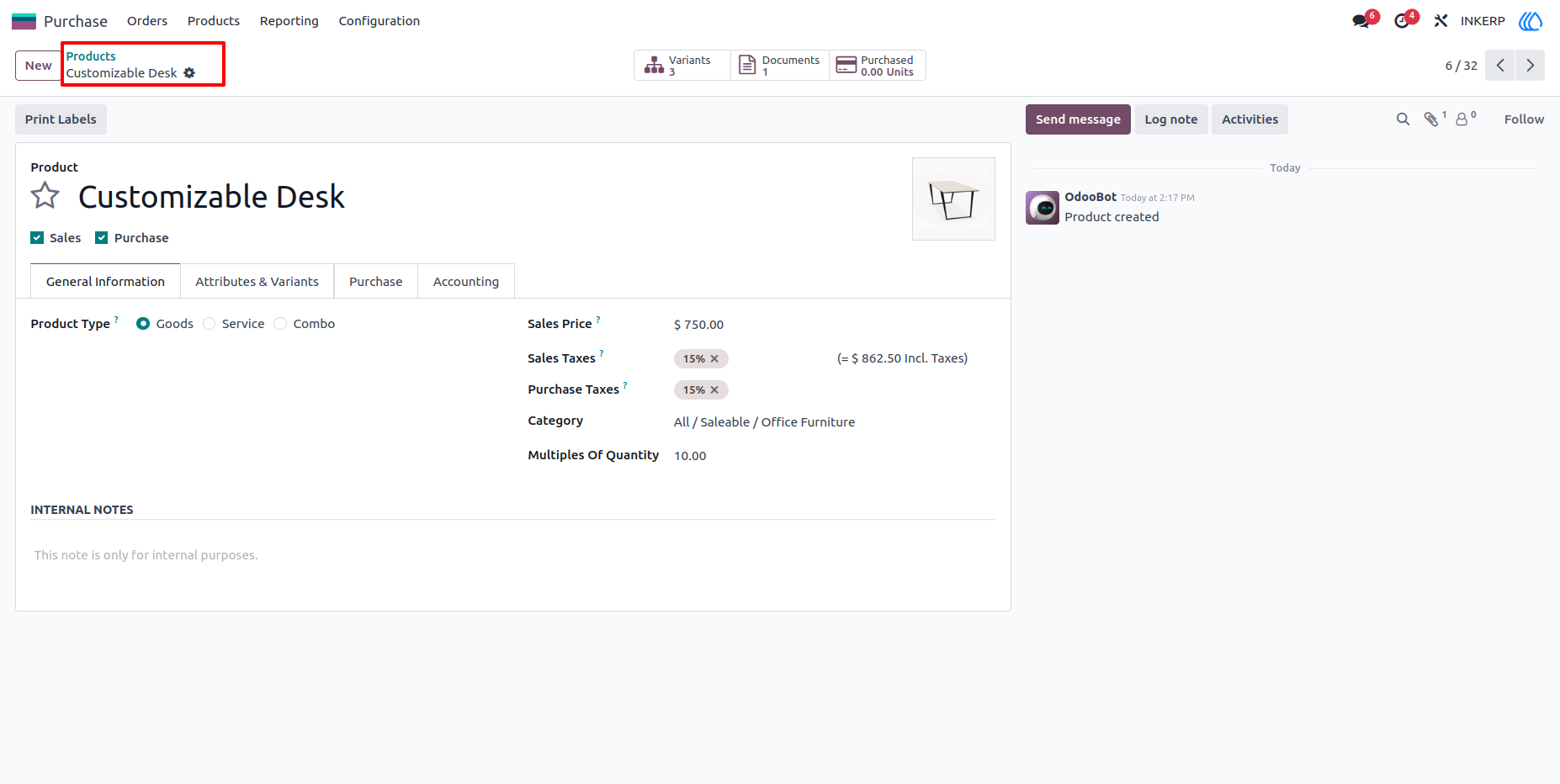Click Send message button
1560x784 pixels.
pos(1078,119)
